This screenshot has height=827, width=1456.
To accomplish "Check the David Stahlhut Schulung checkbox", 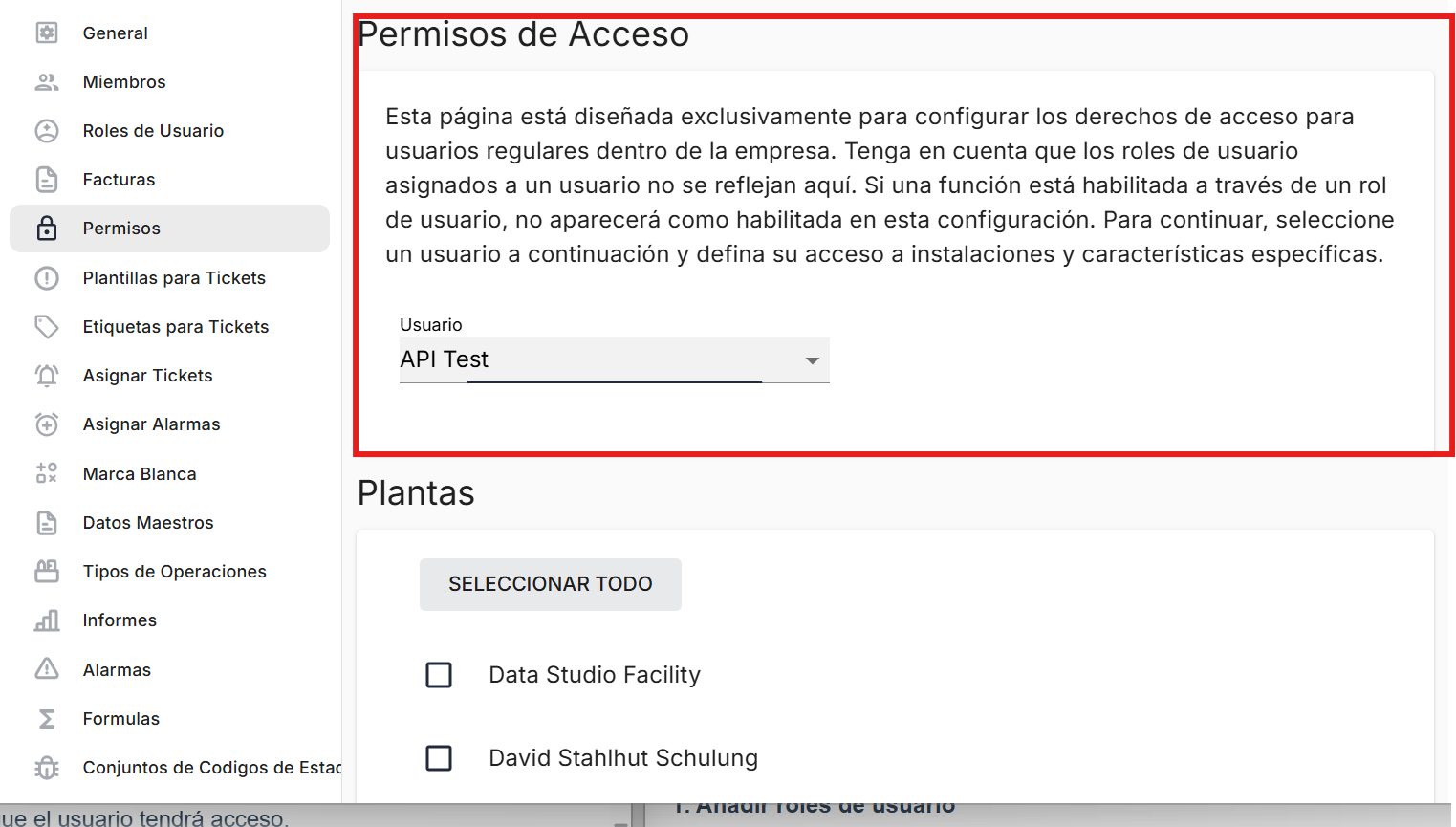I will [439, 758].
